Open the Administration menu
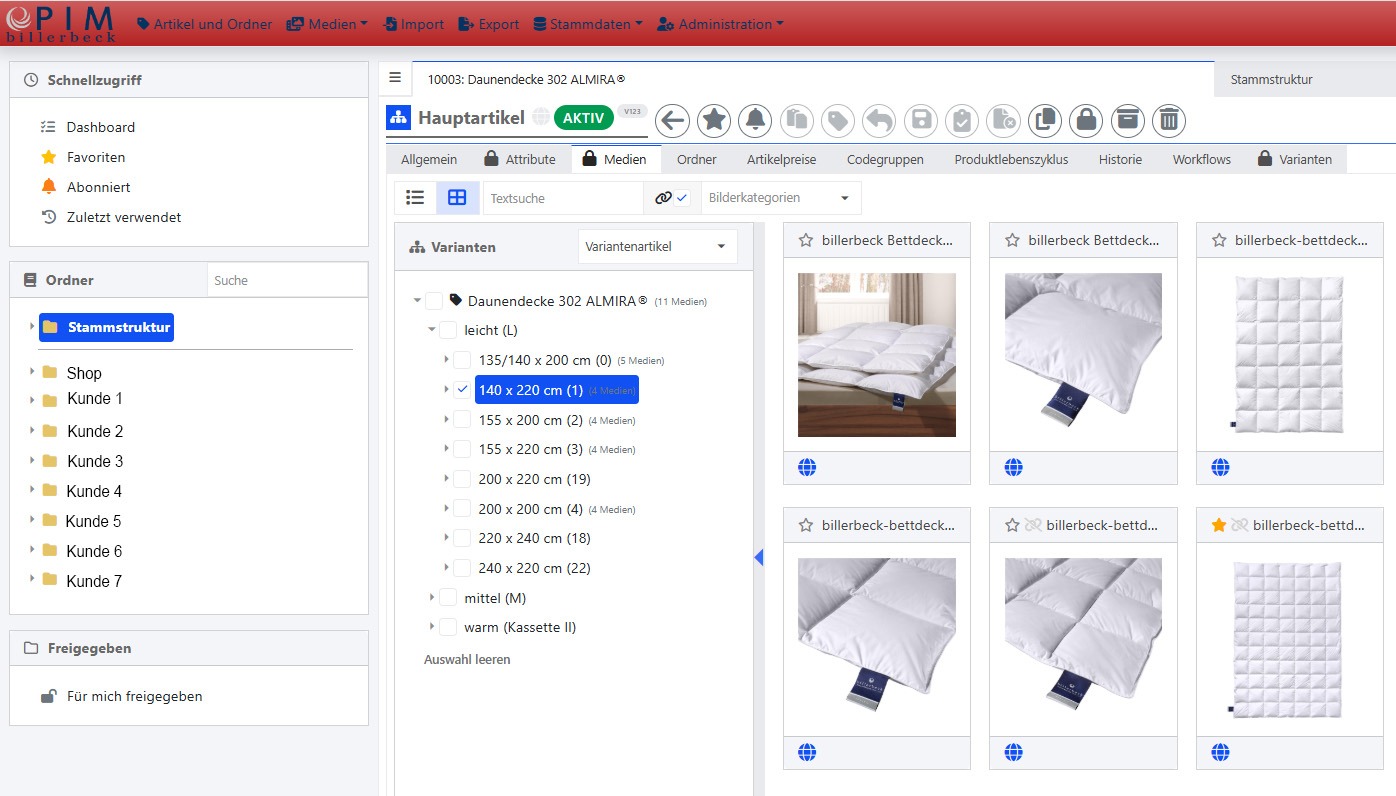This screenshot has width=1396, height=796. coord(720,24)
